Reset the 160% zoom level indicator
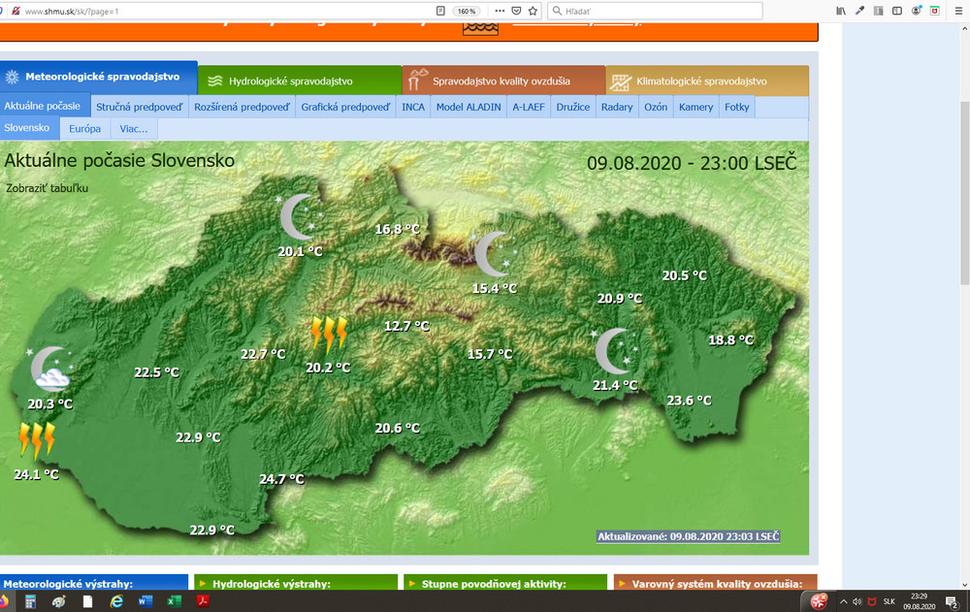This screenshot has width=970, height=612. pyautogui.click(x=466, y=11)
